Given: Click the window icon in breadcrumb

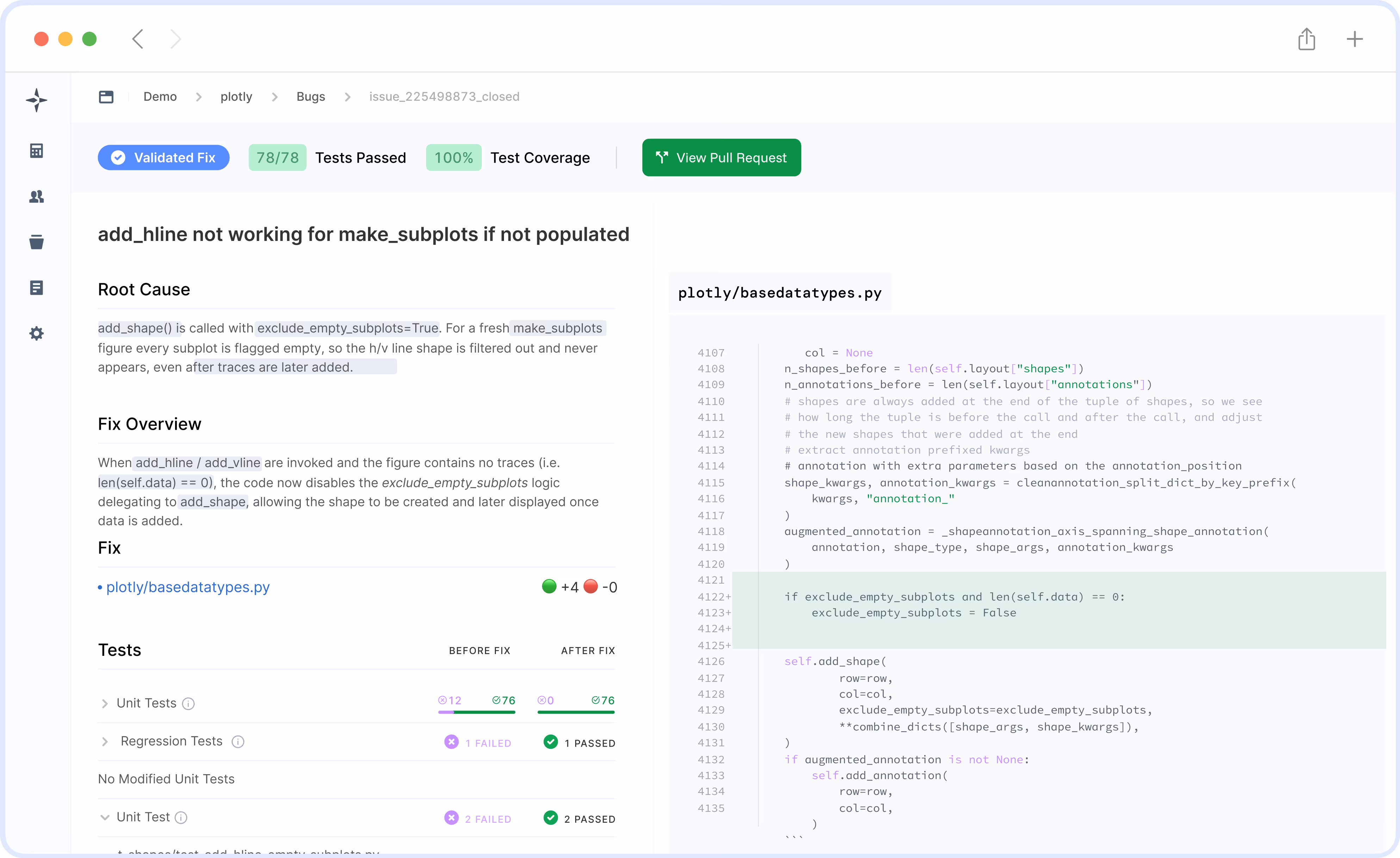Looking at the screenshot, I should click(106, 97).
